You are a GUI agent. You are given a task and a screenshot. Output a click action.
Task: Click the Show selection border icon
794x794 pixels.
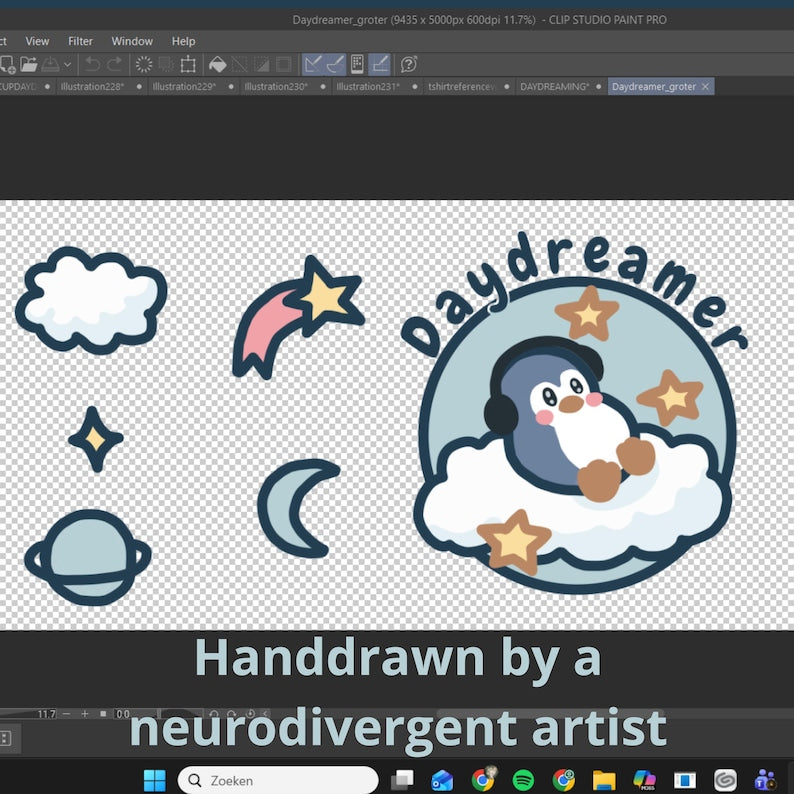(x=284, y=64)
